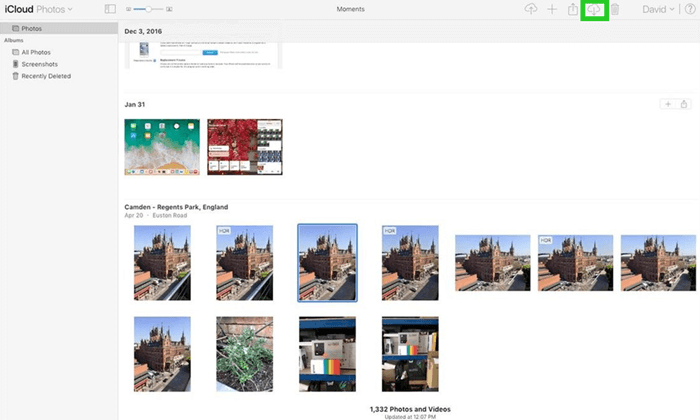Click the plus icon in top toolbar
The width and height of the screenshot is (700, 420).
coord(552,9)
